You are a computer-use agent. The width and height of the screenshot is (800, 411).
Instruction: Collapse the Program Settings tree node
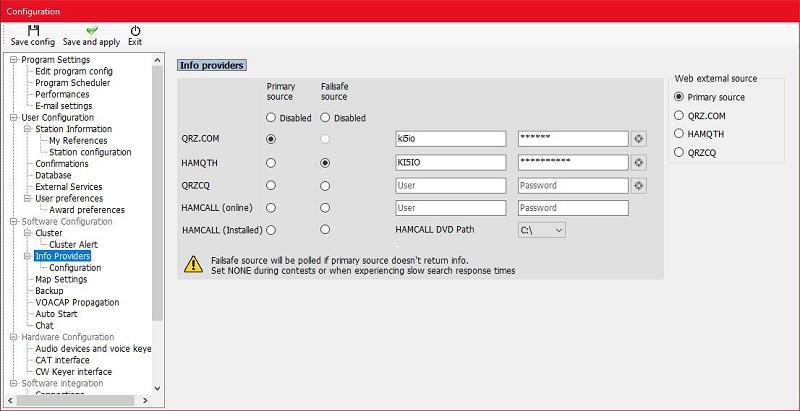(14, 60)
